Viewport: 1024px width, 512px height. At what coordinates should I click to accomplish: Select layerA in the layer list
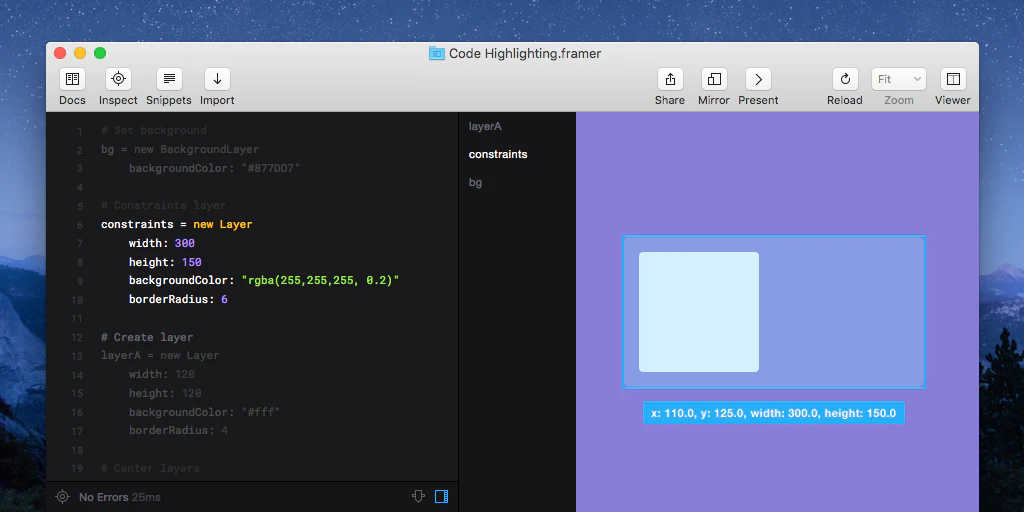tap(485, 127)
